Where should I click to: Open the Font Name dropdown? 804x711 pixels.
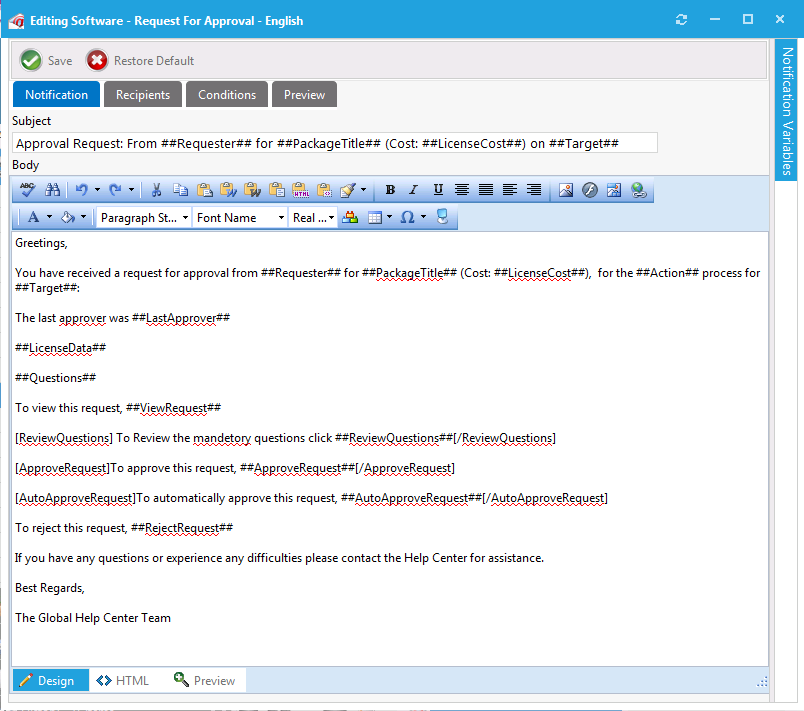pos(239,217)
